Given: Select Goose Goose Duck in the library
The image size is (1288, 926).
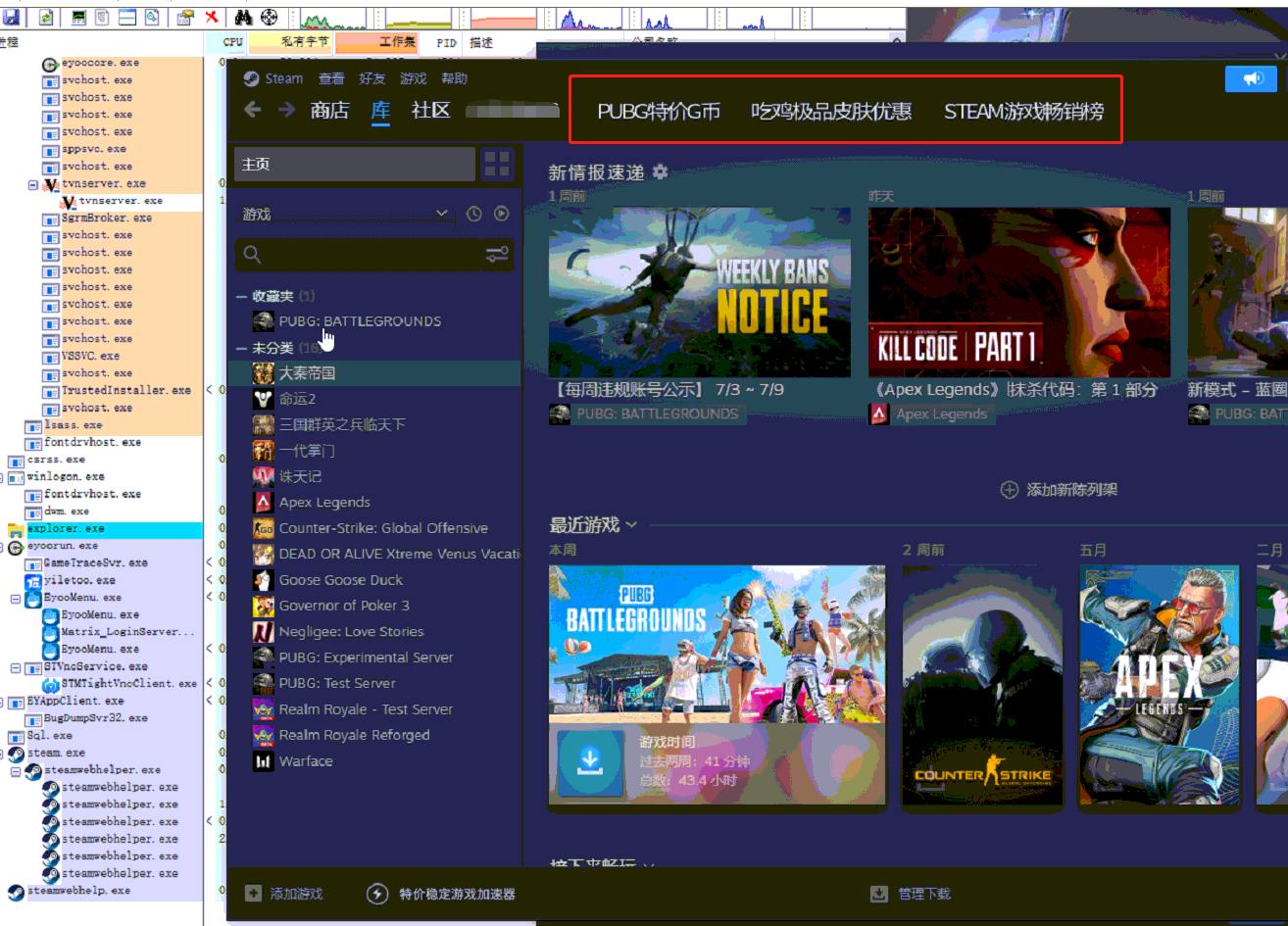Looking at the screenshot, I should click(340, 580).
